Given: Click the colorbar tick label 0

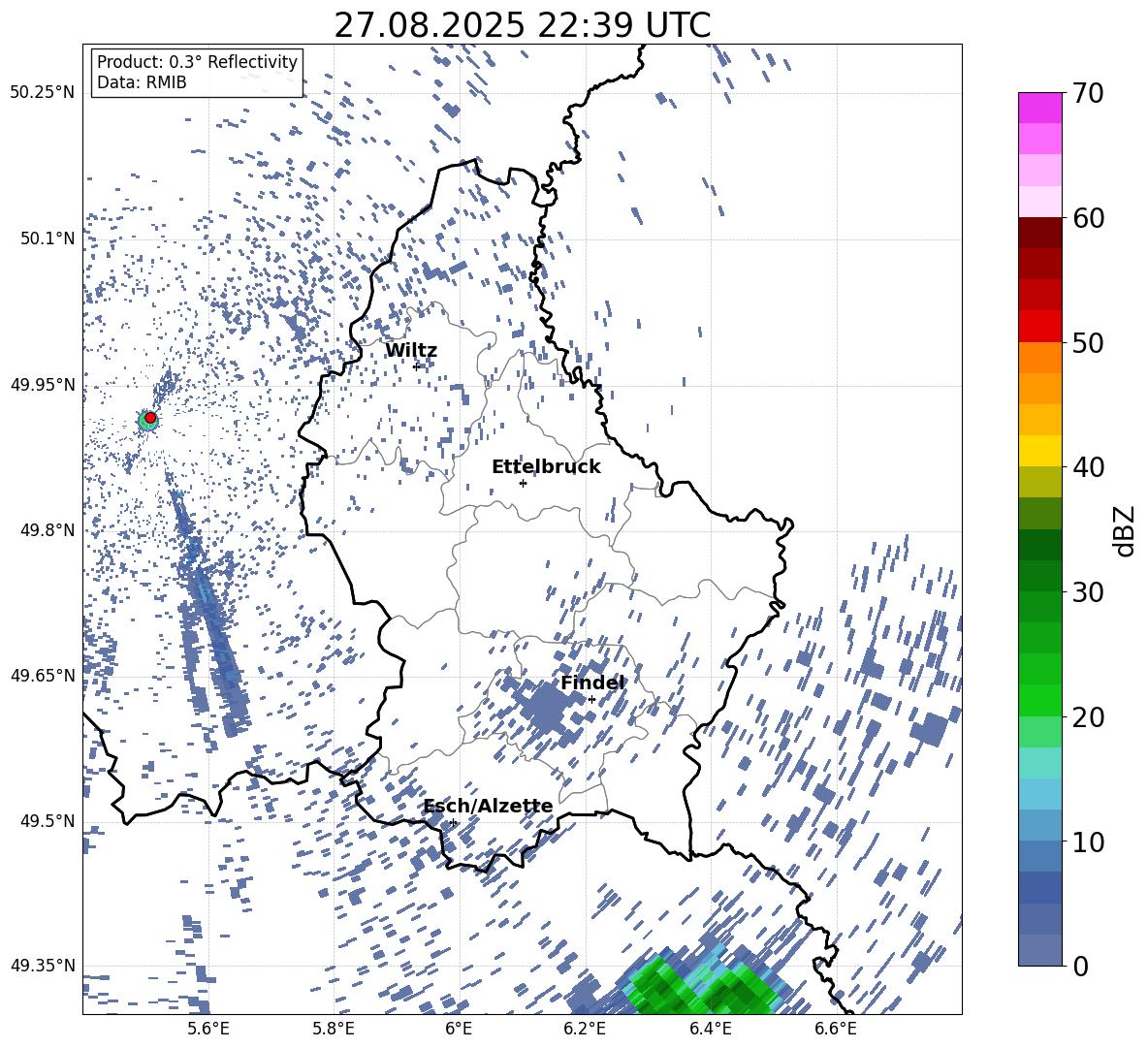Looking at the screenshot, I should (1080, 967).
